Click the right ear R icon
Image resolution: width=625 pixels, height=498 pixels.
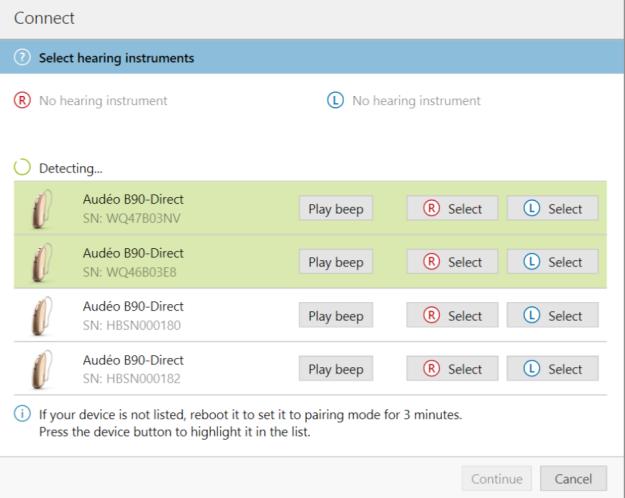[x=22, y=100]
